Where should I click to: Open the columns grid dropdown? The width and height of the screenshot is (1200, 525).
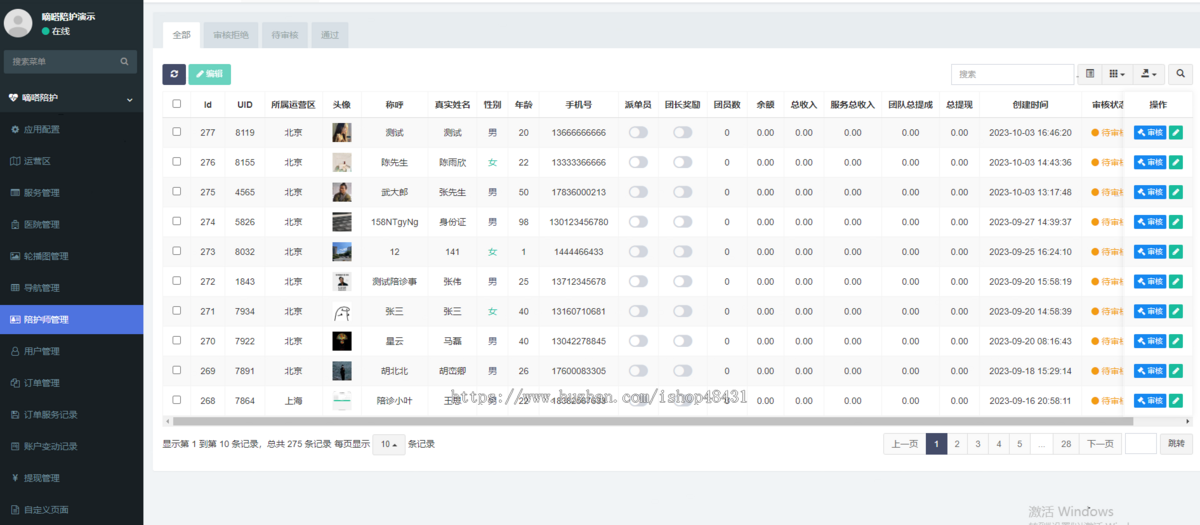(x=1119, y=74)
